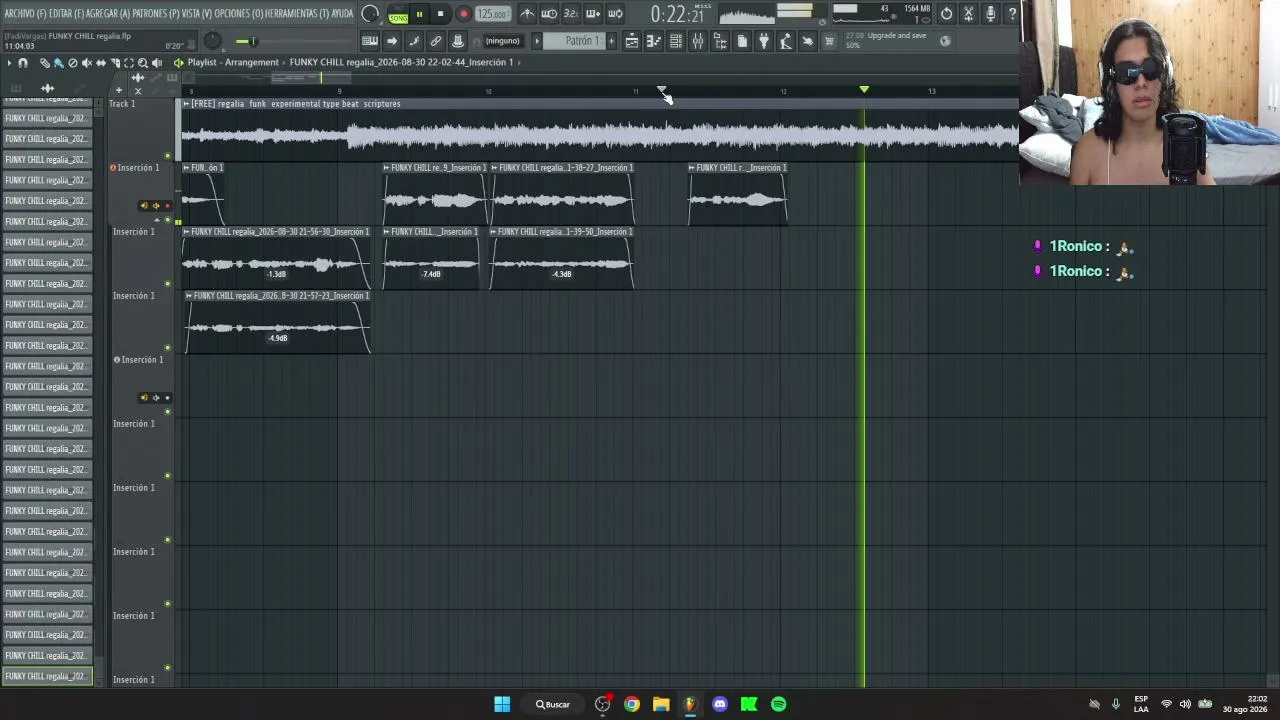Toggle the 3-2-1 countdown before recording
1280x720 pixels.
tap(571, 14)
